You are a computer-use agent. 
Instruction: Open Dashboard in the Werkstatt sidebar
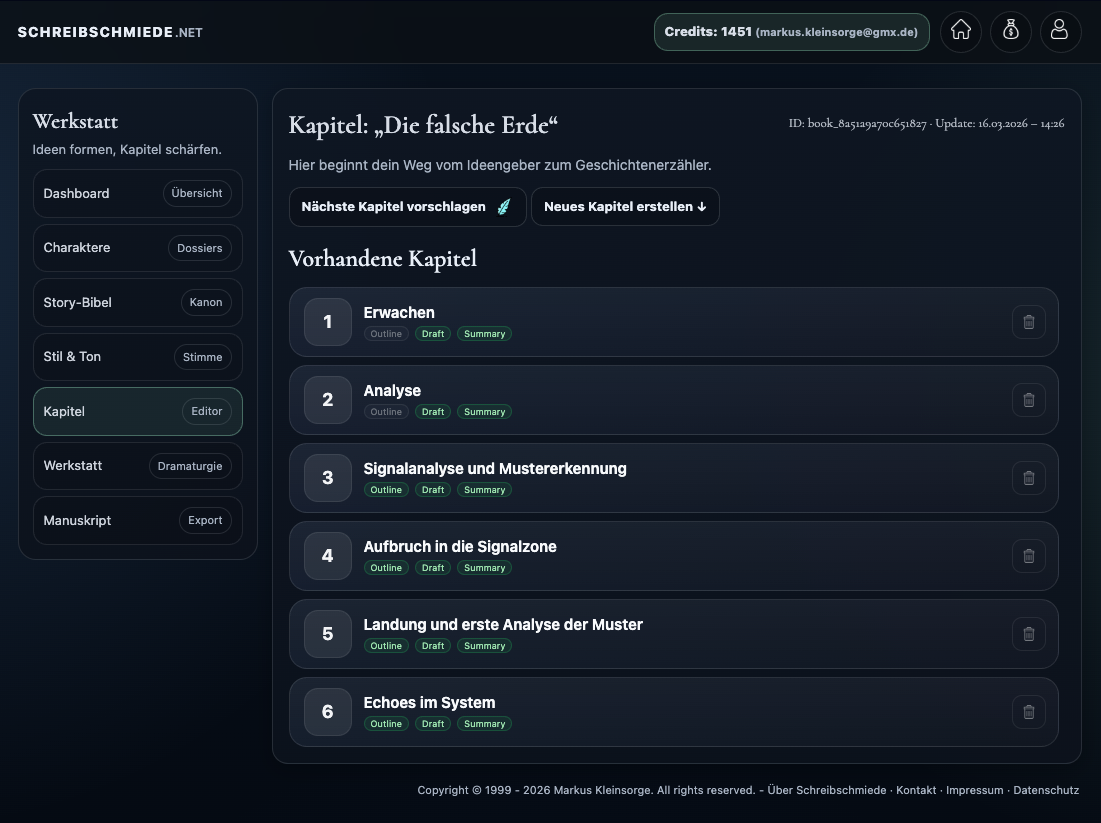pos(138,194)
